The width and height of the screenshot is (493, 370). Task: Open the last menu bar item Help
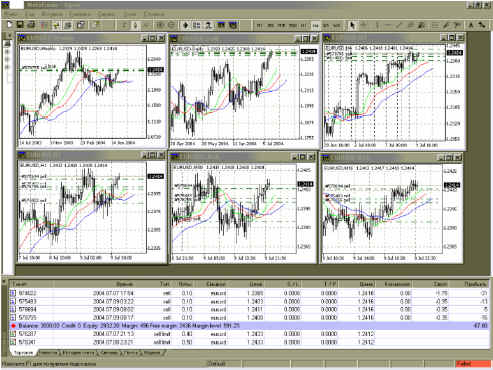(x=154, y=14)
